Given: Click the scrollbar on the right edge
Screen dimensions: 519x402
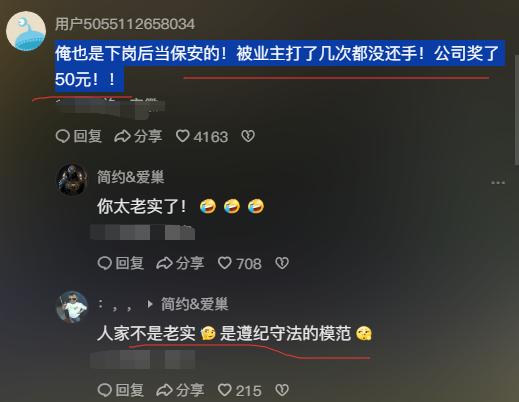Looking at the screenshot, I should coord(516,110).
